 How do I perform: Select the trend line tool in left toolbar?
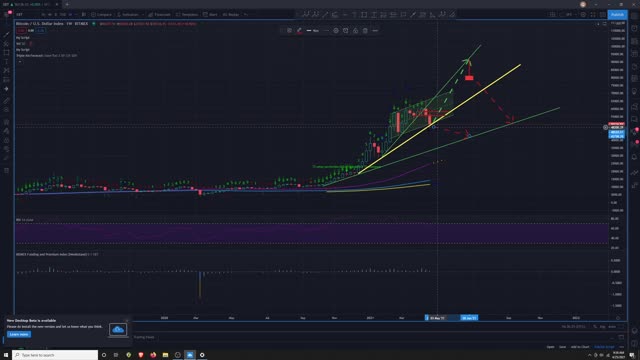(x=6, y=35)
